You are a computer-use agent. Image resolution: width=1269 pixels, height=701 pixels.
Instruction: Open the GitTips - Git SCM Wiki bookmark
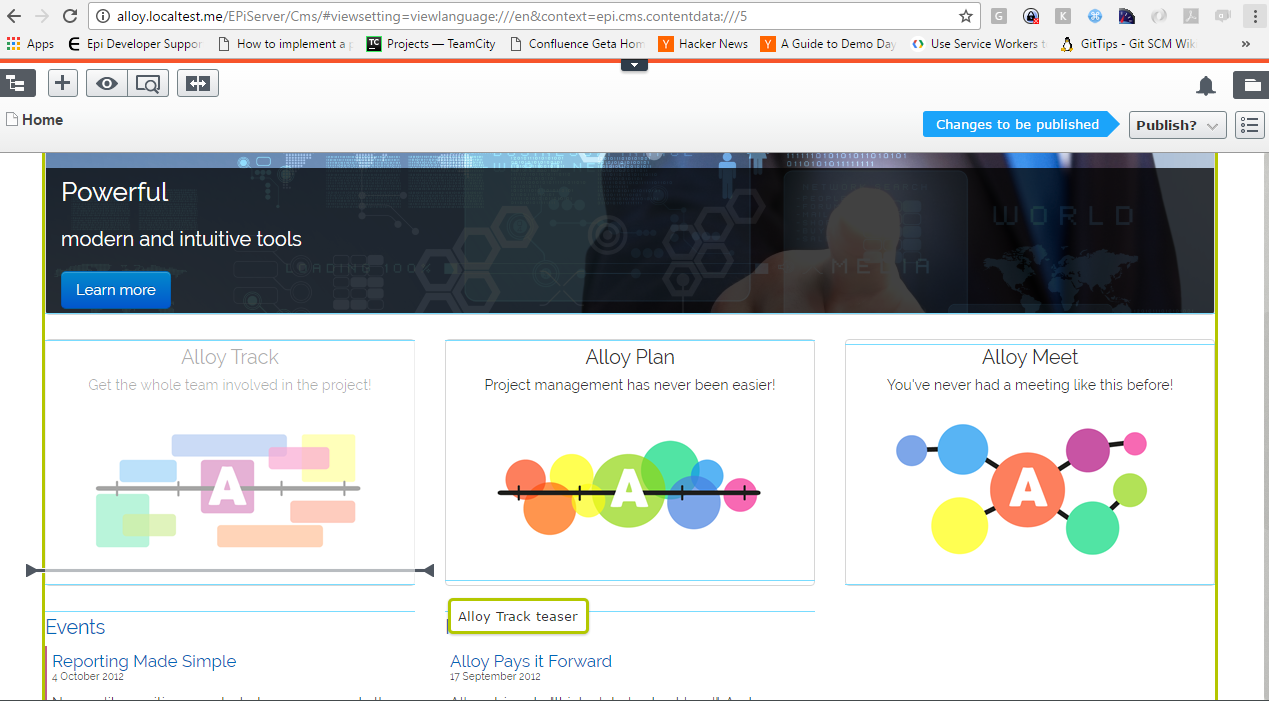1129,44
